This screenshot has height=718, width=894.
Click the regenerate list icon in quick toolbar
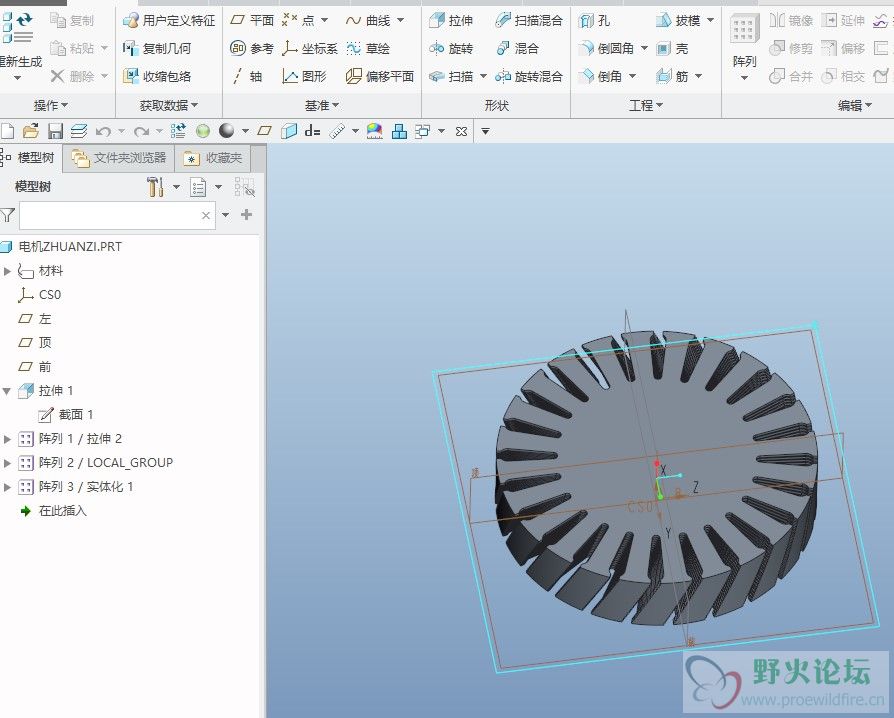click(x=178, y=132)
